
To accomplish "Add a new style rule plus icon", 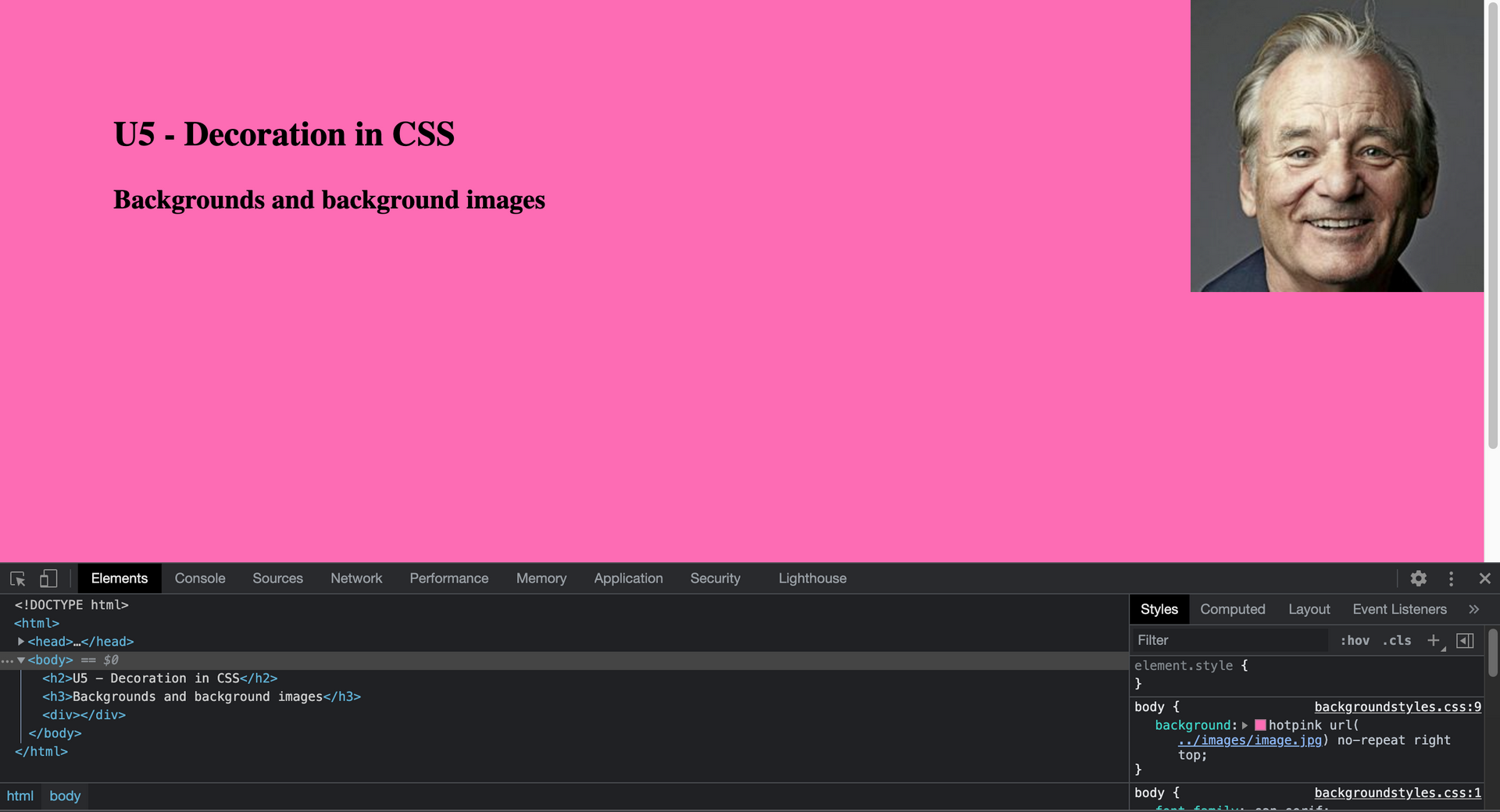I will click(x=1434, y=640).
